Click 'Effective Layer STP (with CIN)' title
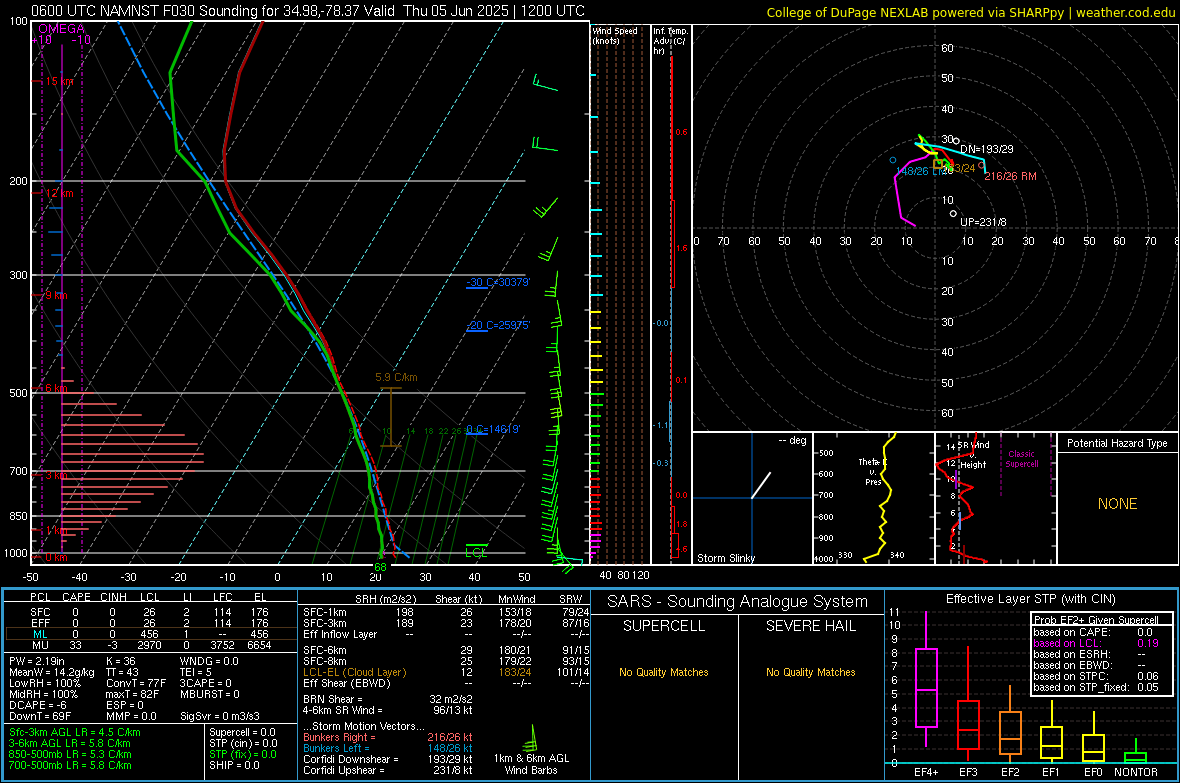1180x783 pixels. 1031,599
